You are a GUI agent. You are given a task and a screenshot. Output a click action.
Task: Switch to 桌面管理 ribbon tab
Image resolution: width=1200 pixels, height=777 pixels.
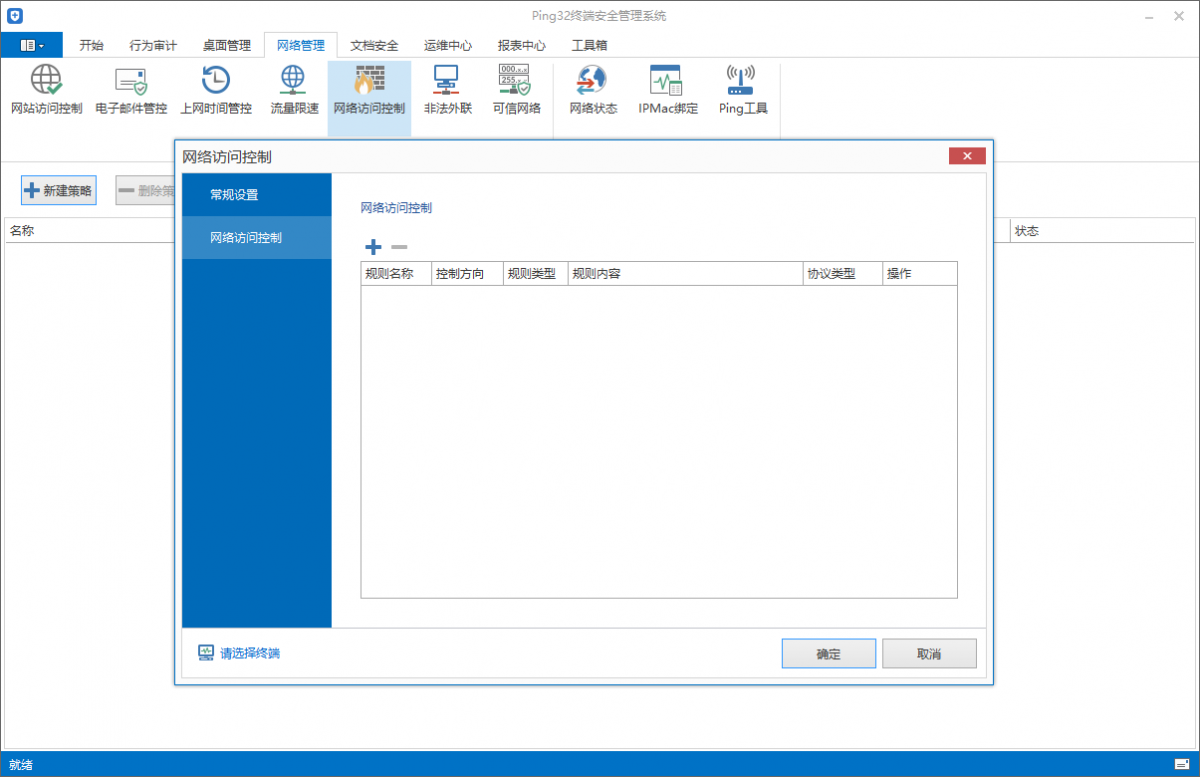point(227,45)
